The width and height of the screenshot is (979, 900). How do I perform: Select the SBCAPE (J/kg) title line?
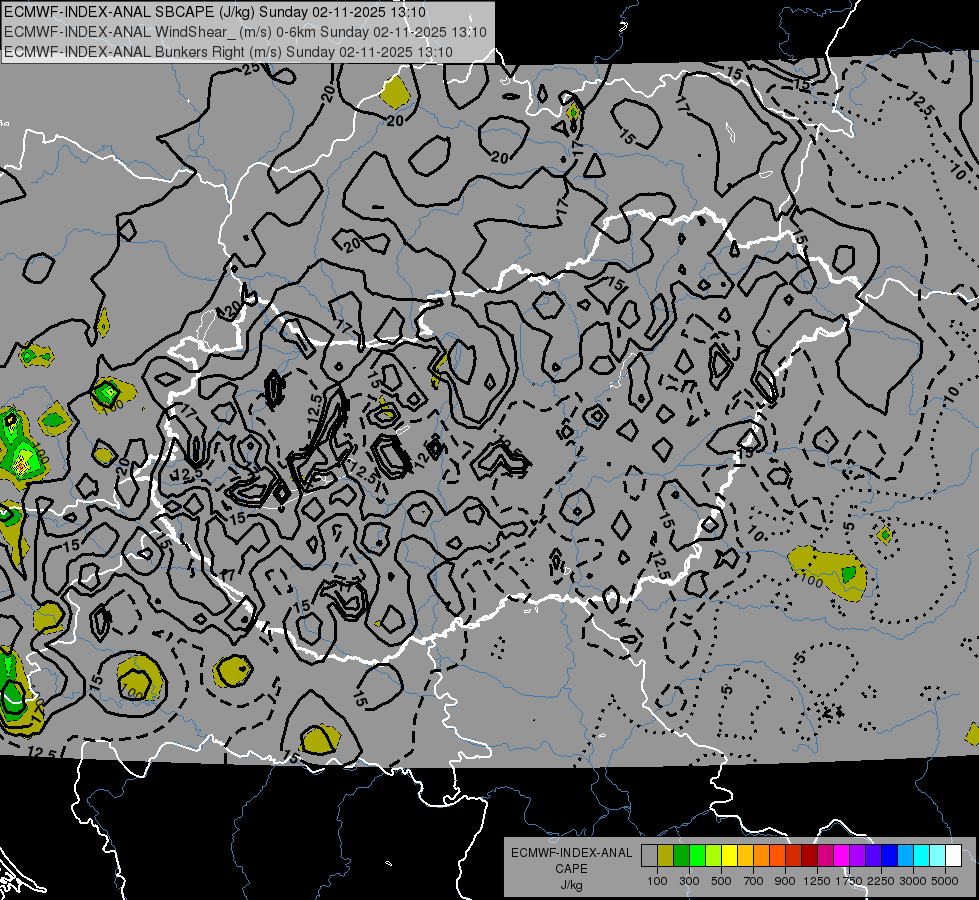click(x=215, y=12)
